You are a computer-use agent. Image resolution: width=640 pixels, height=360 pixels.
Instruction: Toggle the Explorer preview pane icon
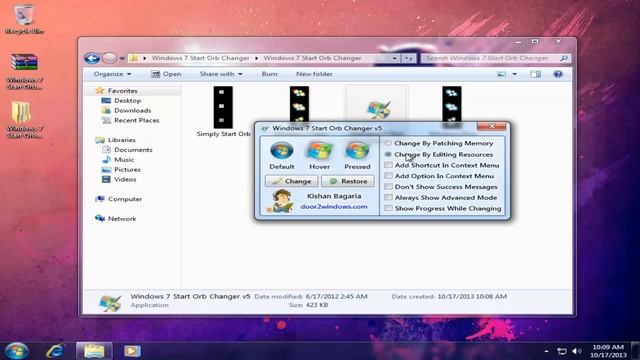coord(536,74)
